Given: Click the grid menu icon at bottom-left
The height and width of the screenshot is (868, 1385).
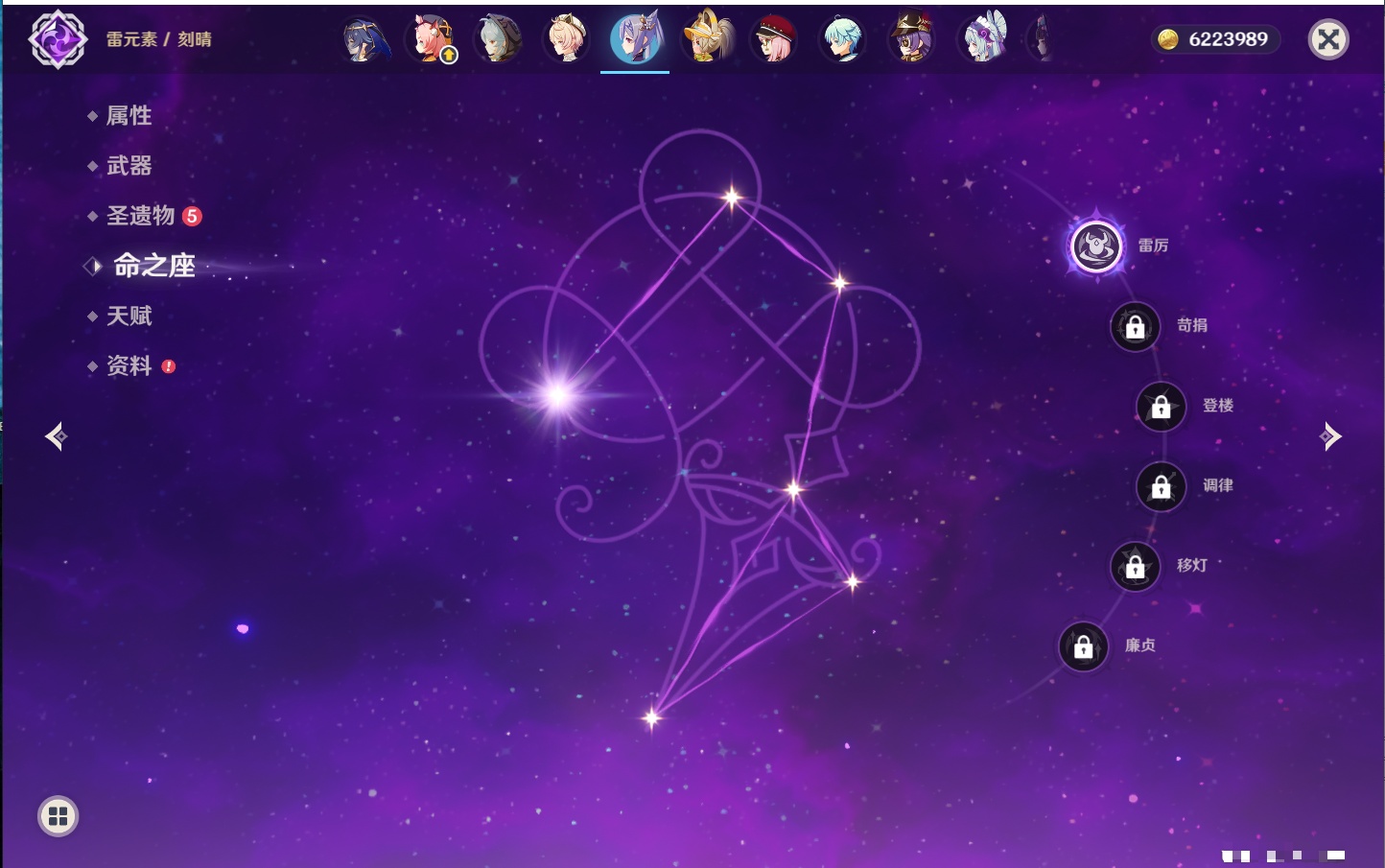Looking at the screenshot, I should pyautogui.click(x=58, y=816).
